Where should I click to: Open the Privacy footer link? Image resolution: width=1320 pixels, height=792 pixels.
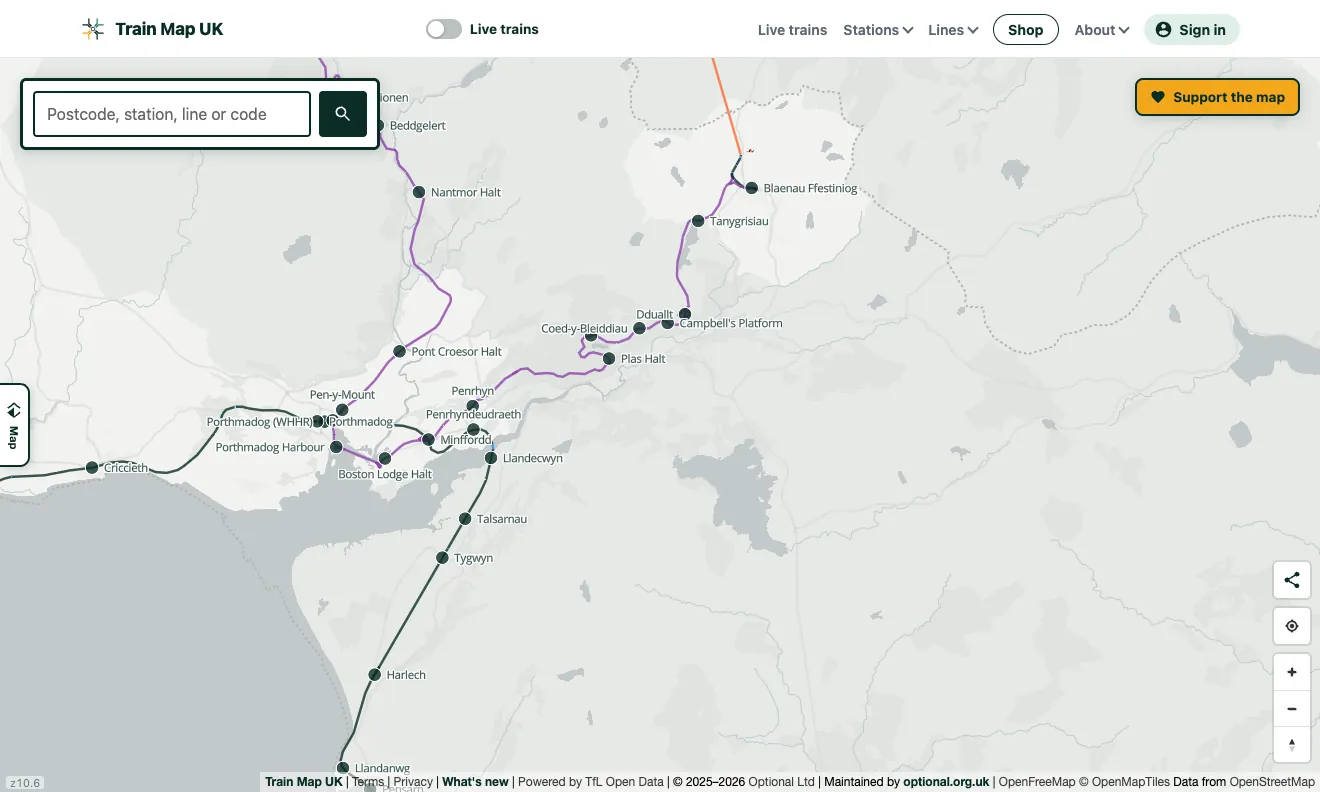[x=413, y=782]
